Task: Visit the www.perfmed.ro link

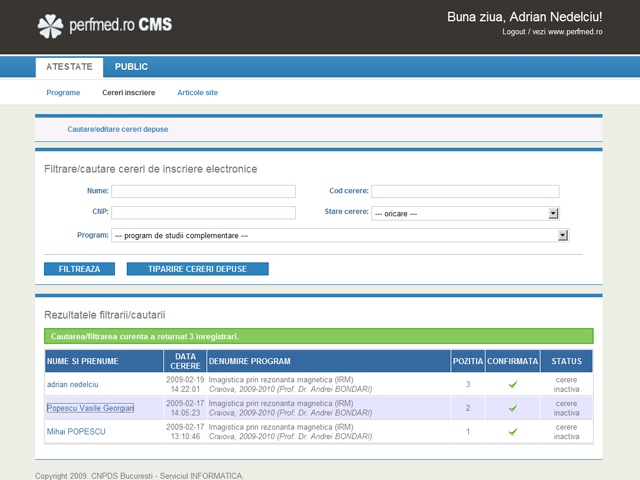Action: click(x=575, y=32)
